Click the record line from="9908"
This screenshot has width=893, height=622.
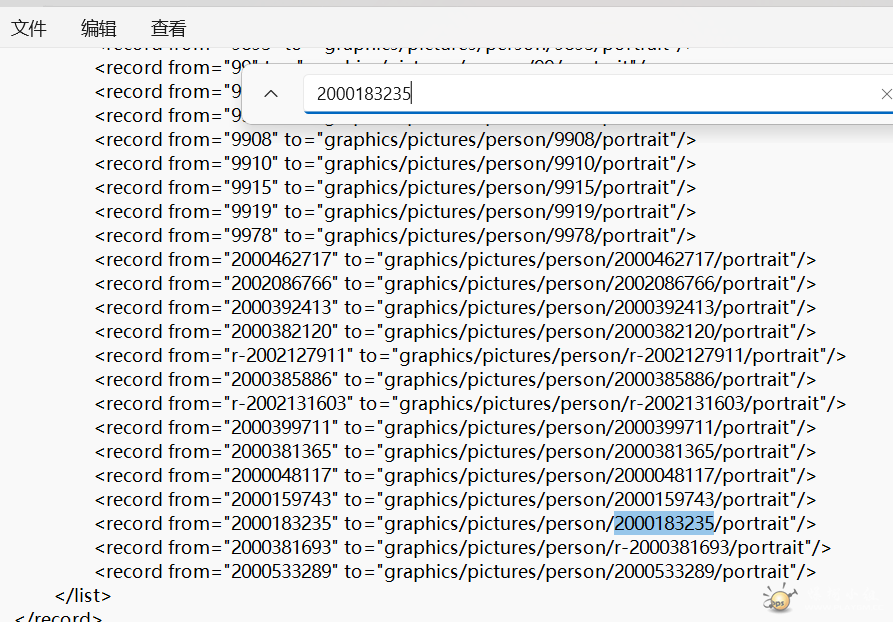[396, 140]
